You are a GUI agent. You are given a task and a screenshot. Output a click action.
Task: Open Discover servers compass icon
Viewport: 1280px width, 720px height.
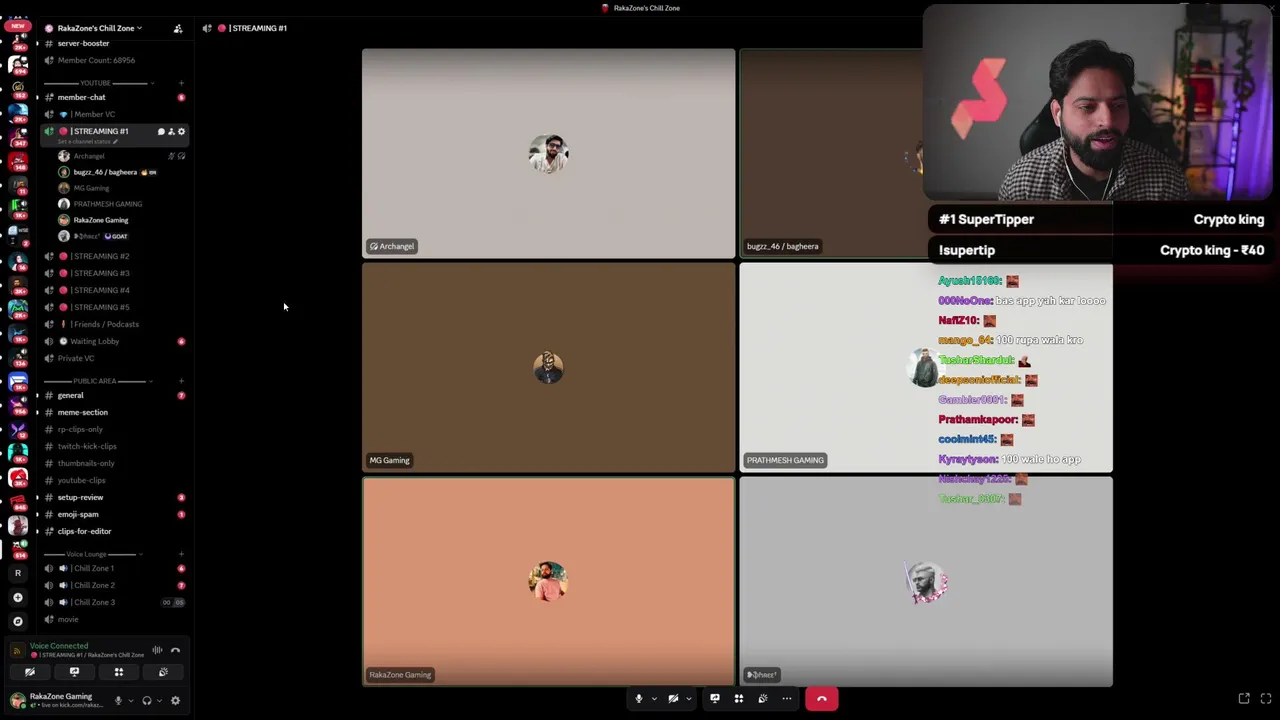click(x=17, y=621)
